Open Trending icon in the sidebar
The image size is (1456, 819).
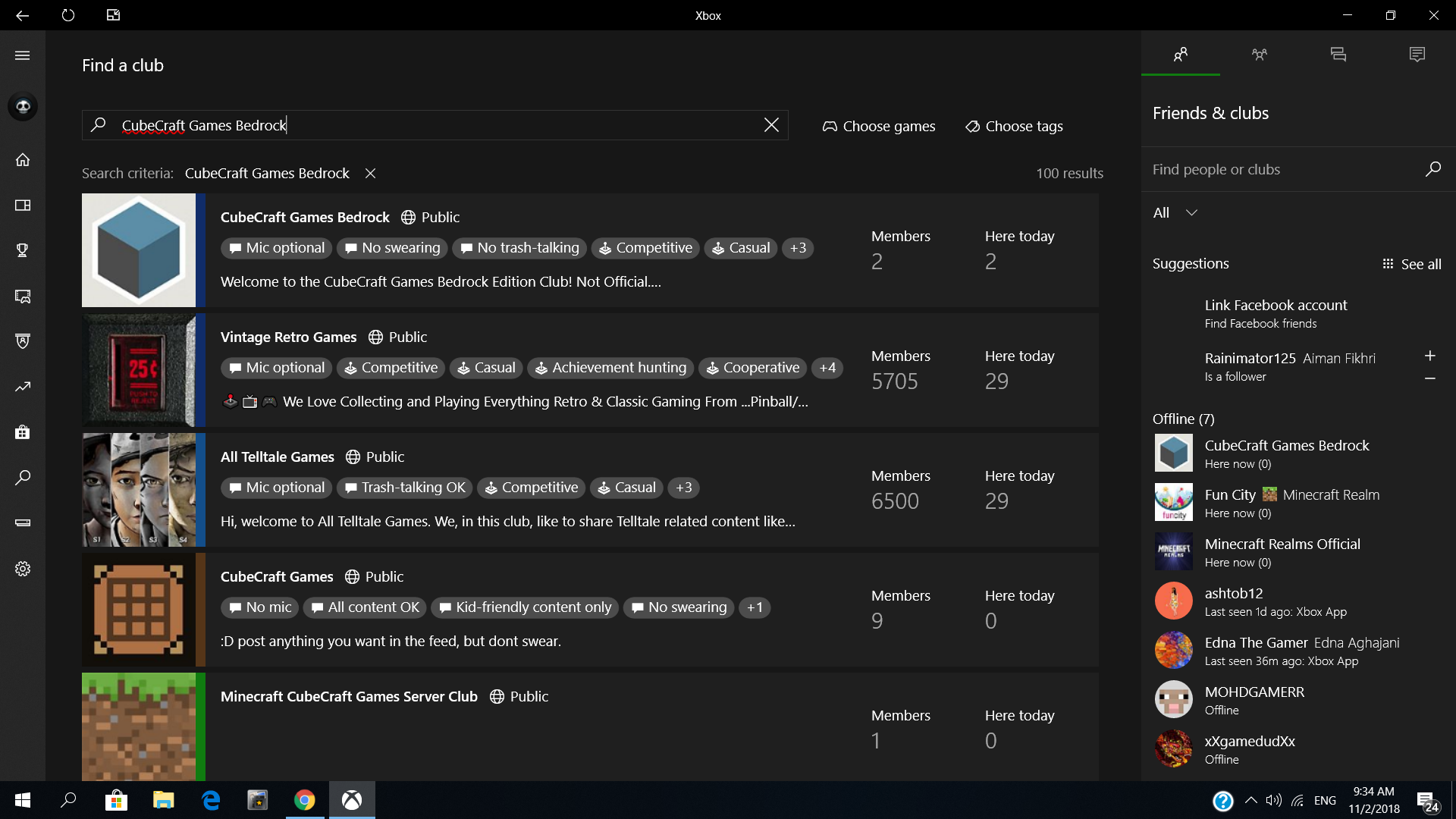23,387
